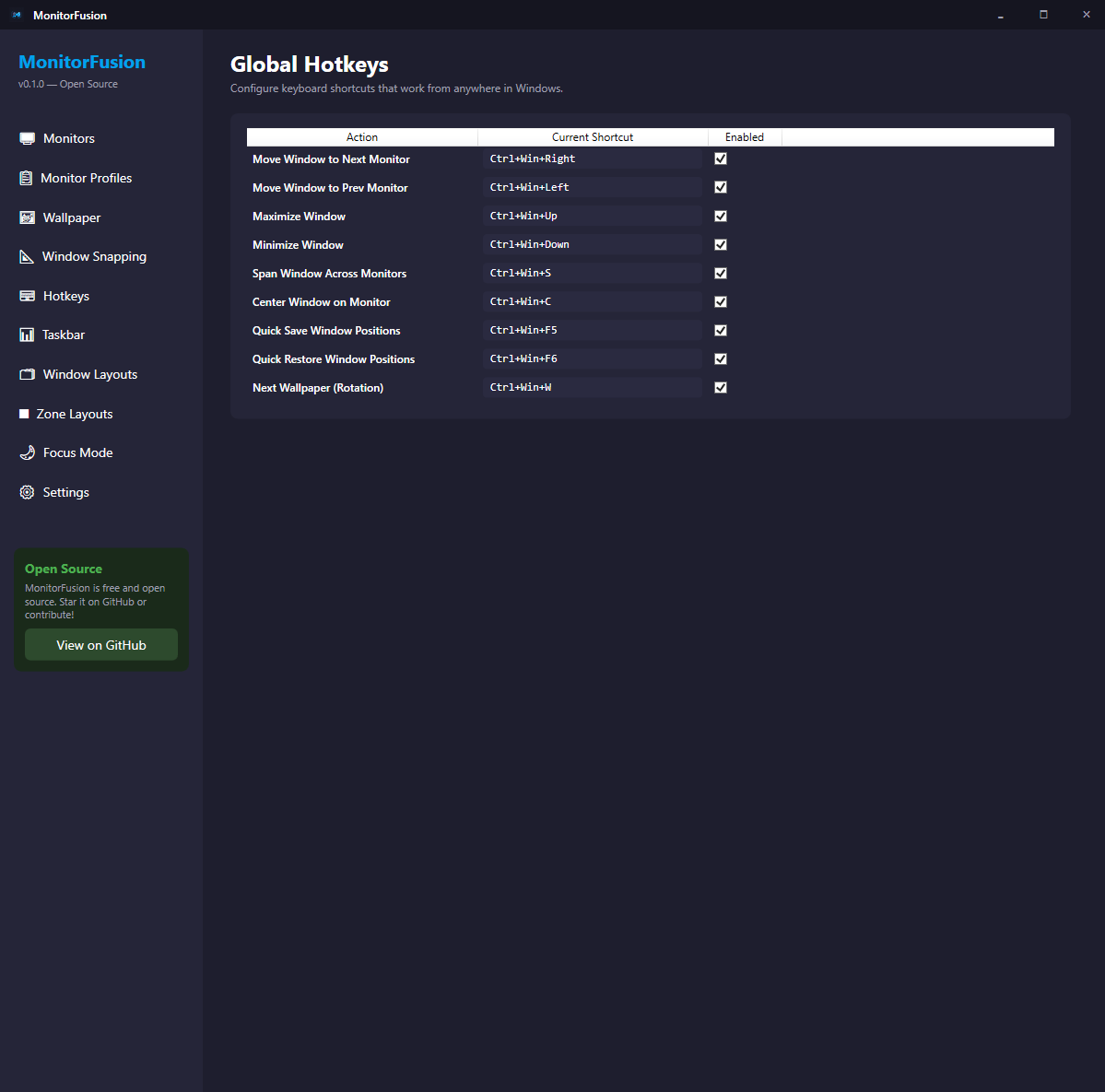
Task: Select Hotkeys in the navigation menu
Action: pos(65,295)
